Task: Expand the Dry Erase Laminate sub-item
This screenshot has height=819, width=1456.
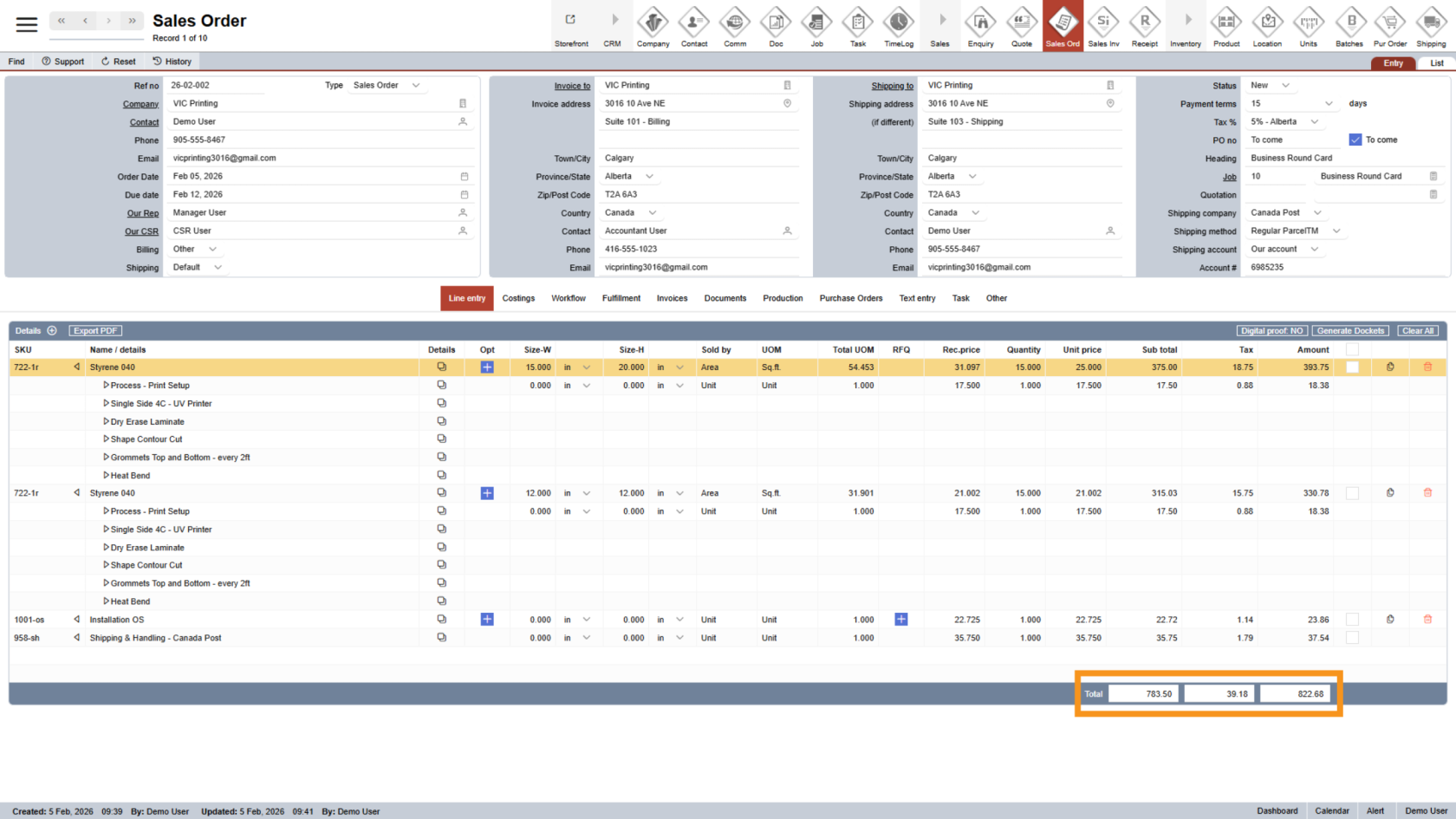Action: [107, 422]
